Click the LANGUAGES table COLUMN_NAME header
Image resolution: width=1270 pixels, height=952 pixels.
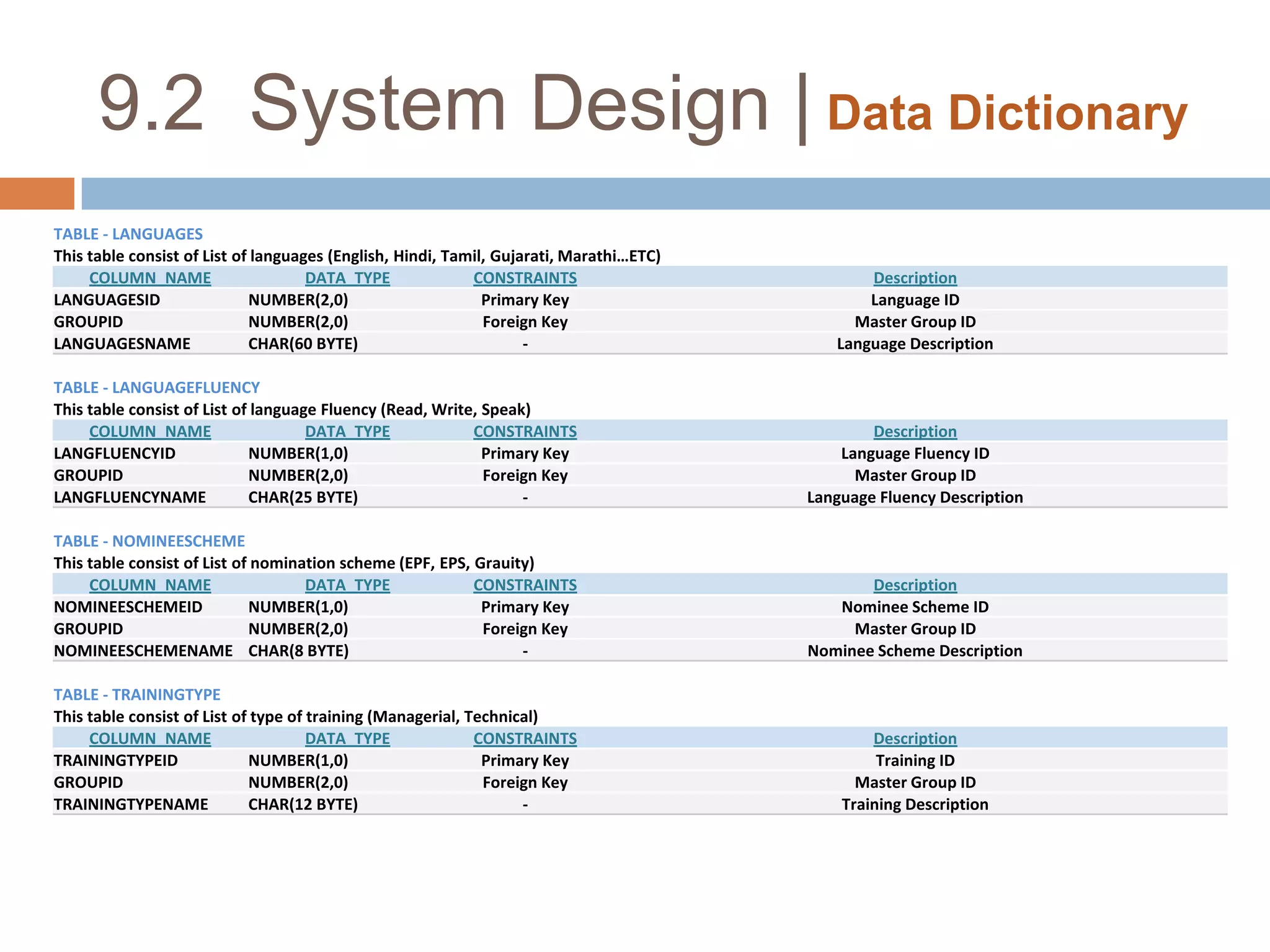click(x=150, y=278)
